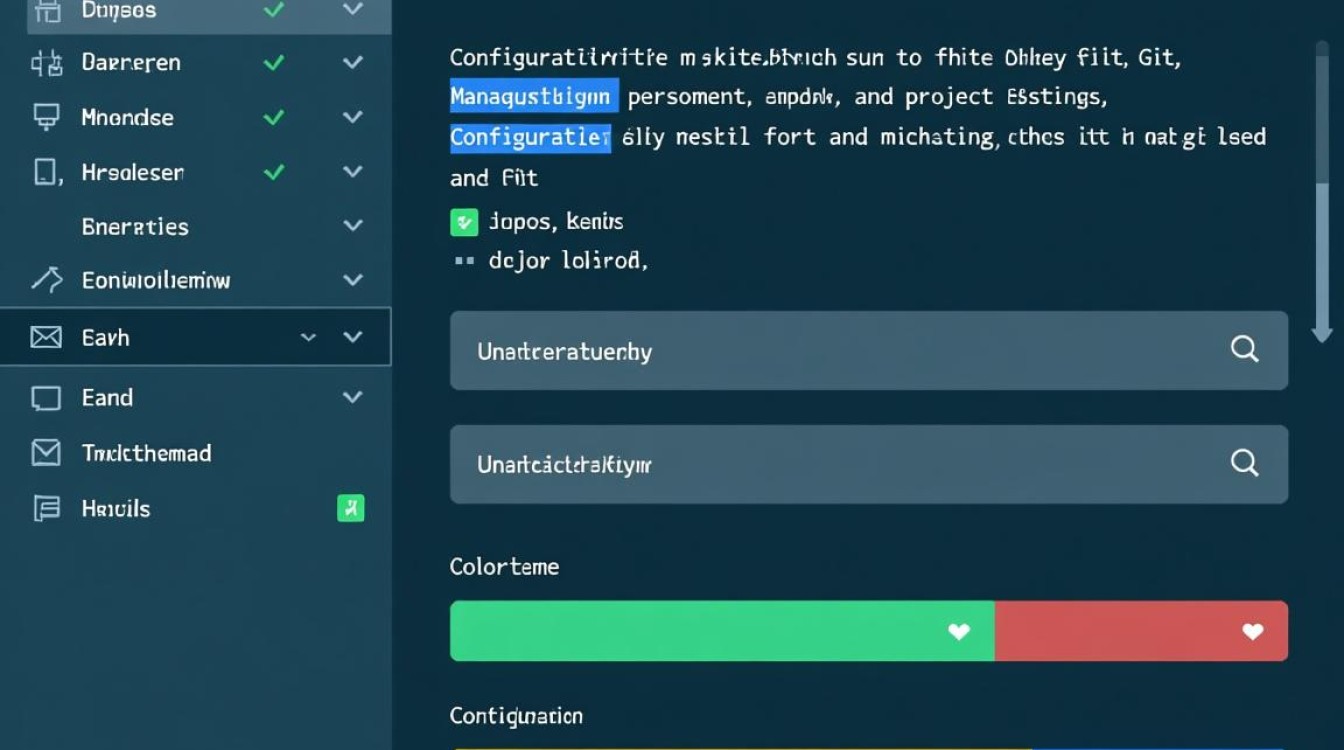
Task: Toggle the green checkbox next to Jopos, kenirs
Action: [464, 221]
